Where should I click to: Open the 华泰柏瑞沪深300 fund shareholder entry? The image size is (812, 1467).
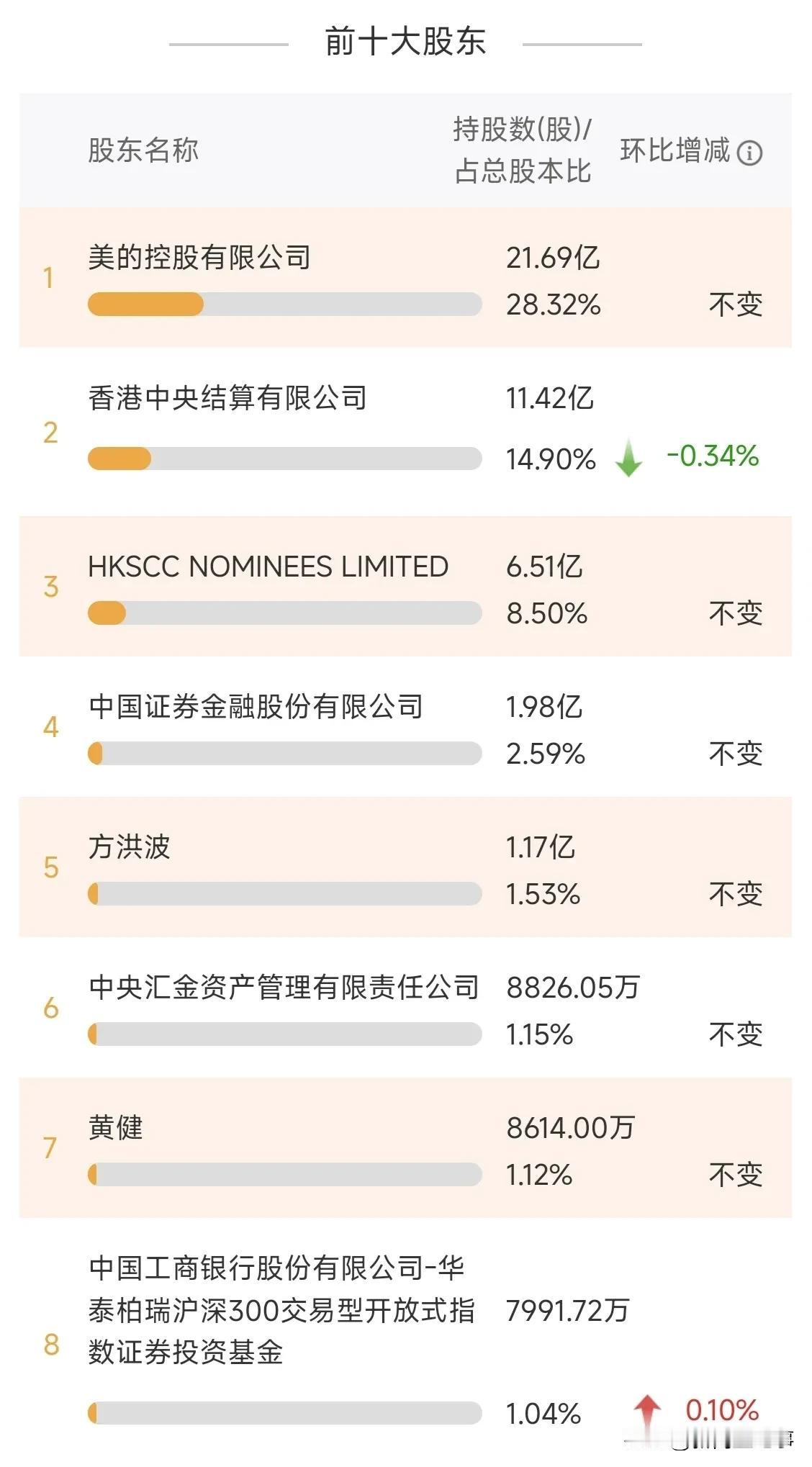pyautogui.click(x=405, y=1339)
